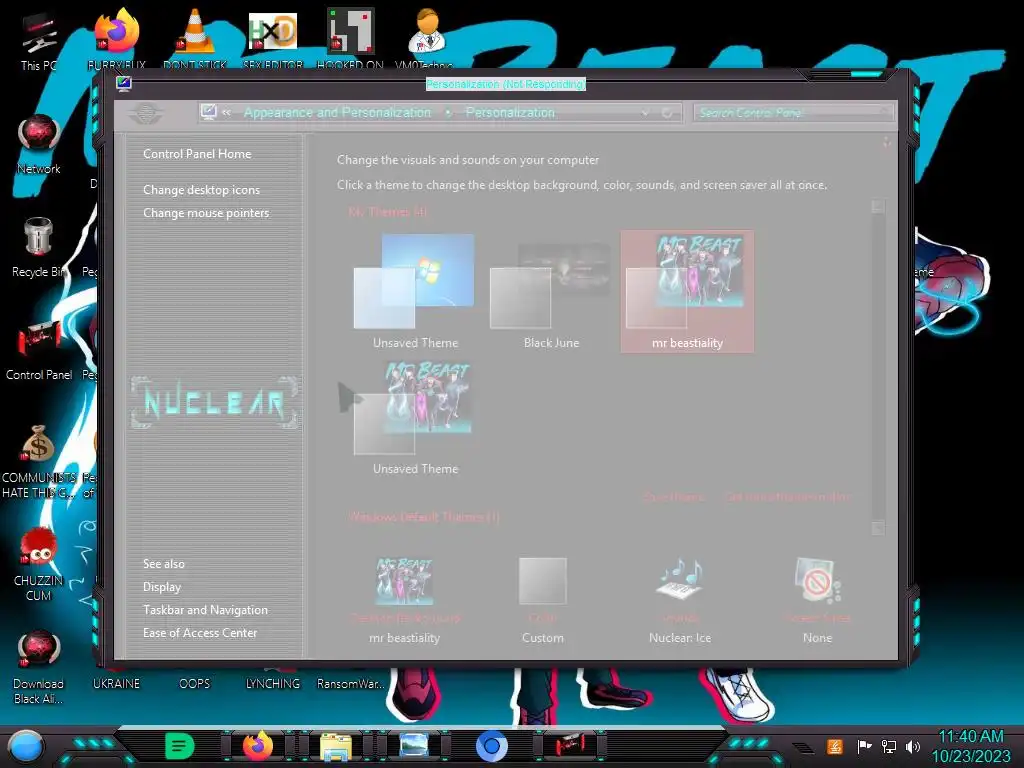The height and width of the screenshot is (768, 1024).
Task: Open the Recycle Bin desktop icon
Action: 38,247
